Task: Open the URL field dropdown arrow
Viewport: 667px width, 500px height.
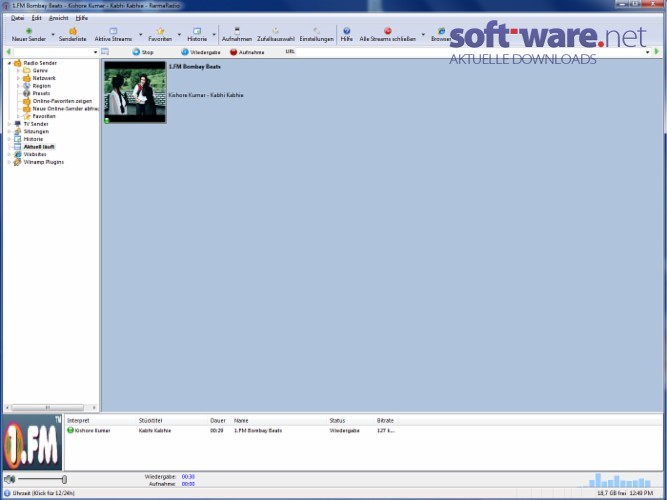Action: pyautogui.click(x=648, y=52)
